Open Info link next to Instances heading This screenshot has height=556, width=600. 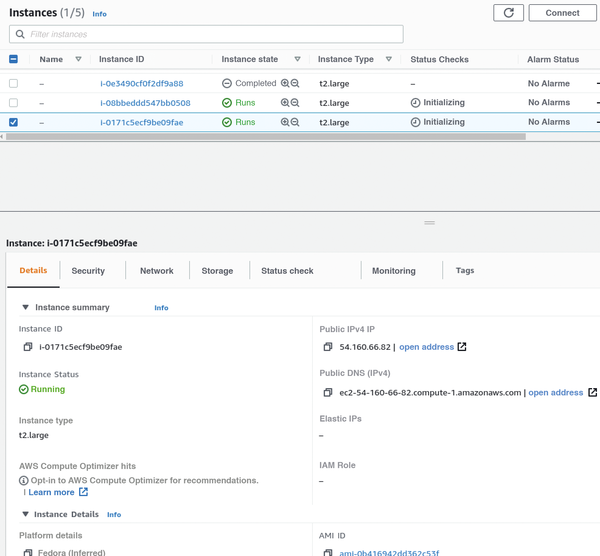(99, 14)
